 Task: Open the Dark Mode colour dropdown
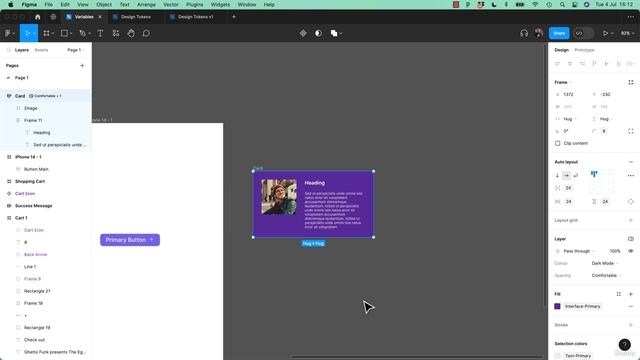(x=604, y=263)
